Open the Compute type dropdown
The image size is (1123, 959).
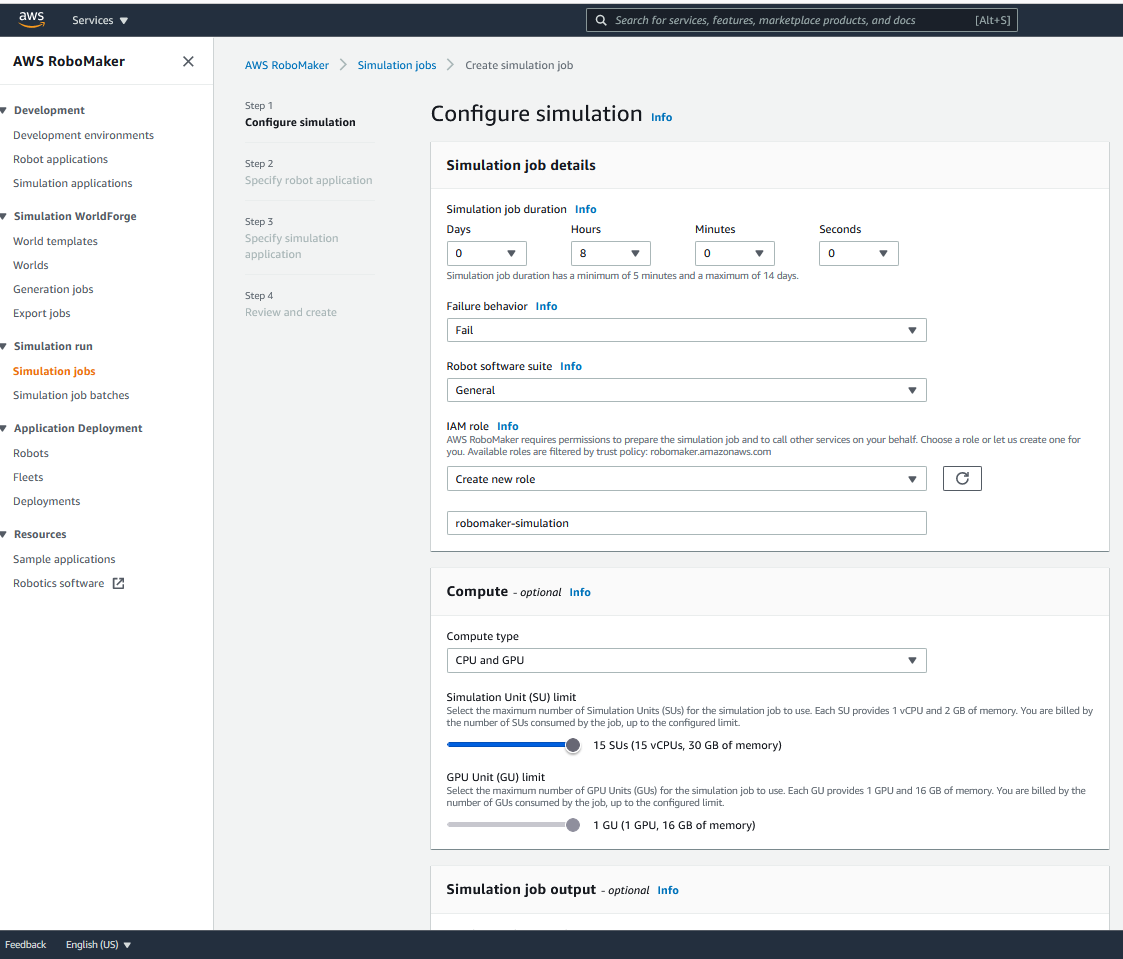coord(686,660)
